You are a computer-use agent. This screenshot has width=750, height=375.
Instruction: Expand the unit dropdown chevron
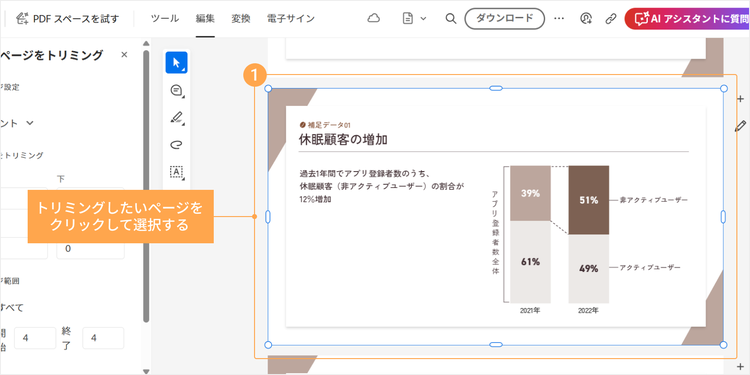point(30,123)
